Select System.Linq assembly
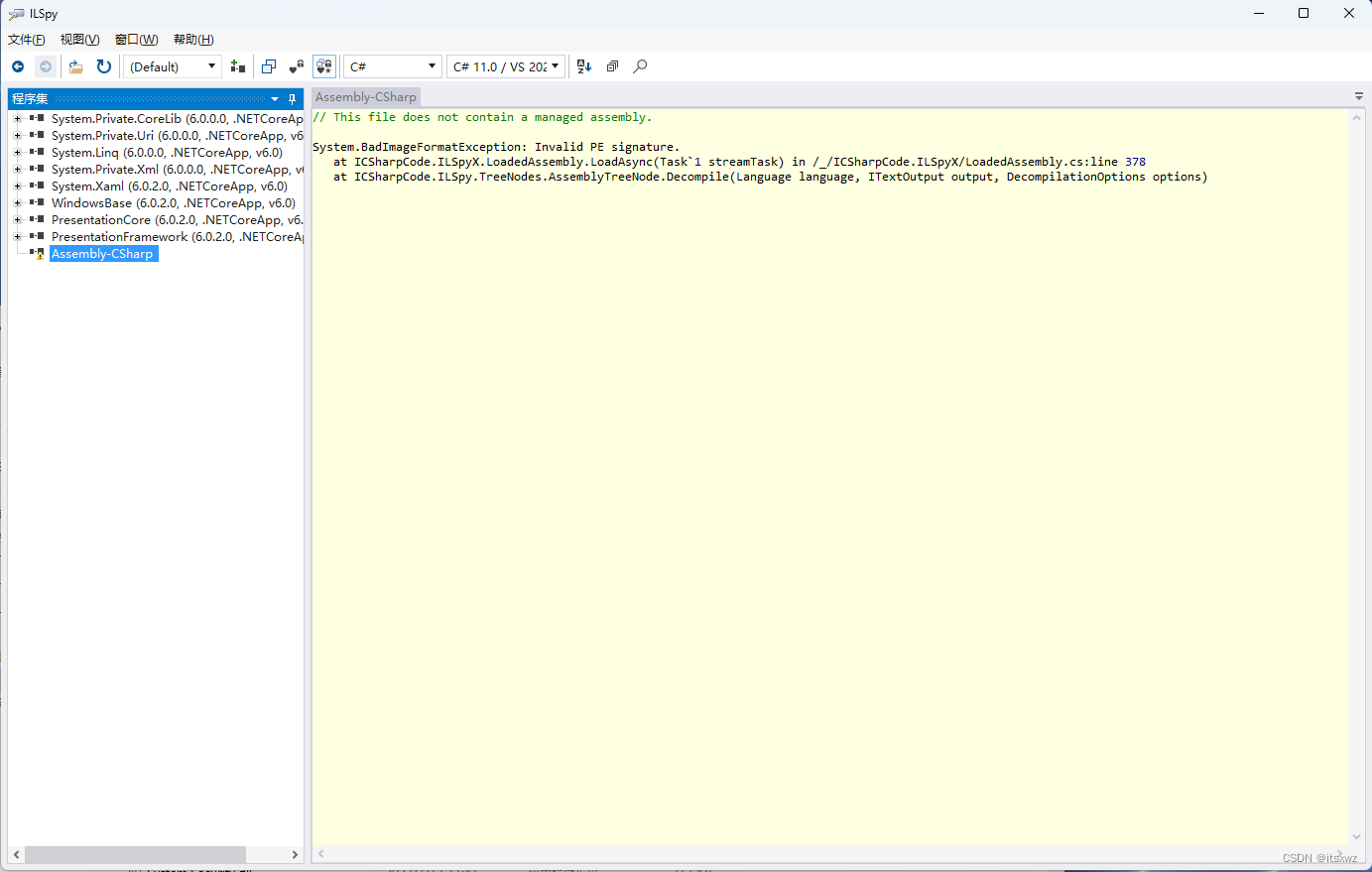 167,153
